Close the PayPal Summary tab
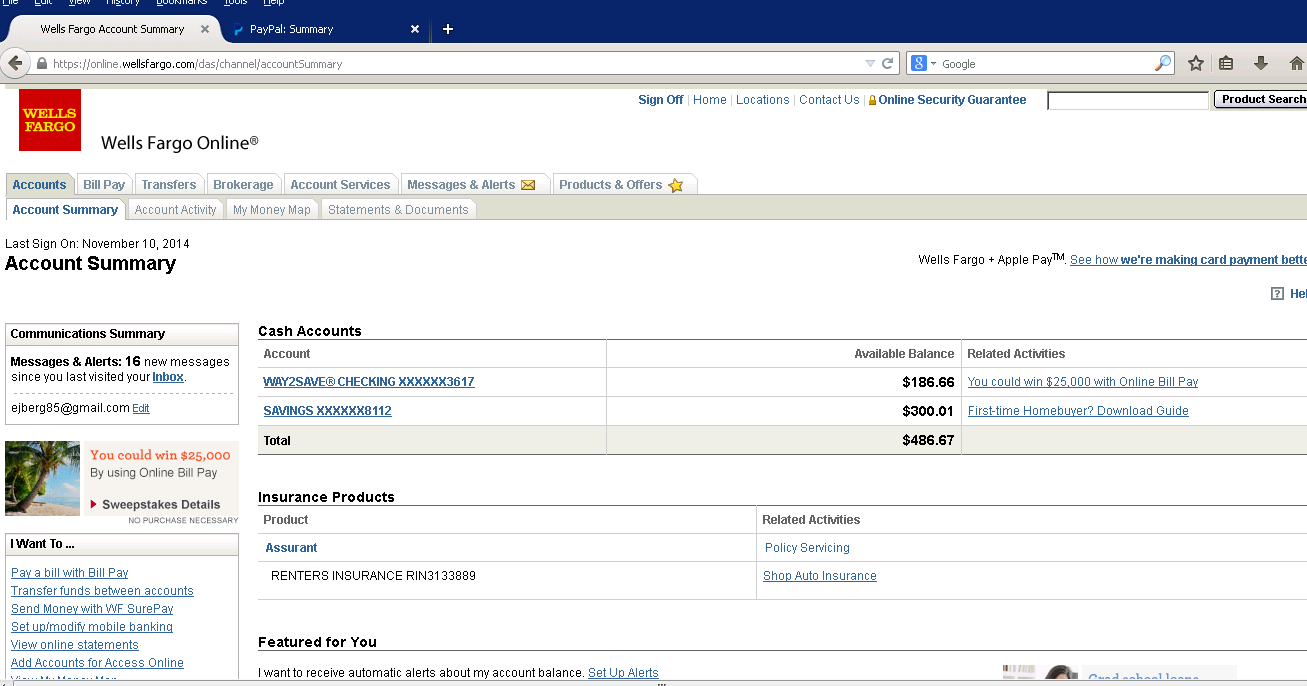 click(x=415, y=29)
